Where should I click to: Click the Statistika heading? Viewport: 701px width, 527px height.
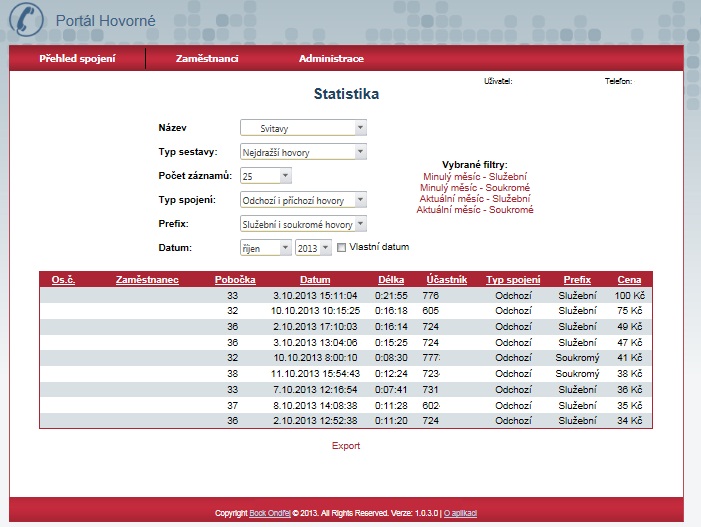[x=346, y=94]
